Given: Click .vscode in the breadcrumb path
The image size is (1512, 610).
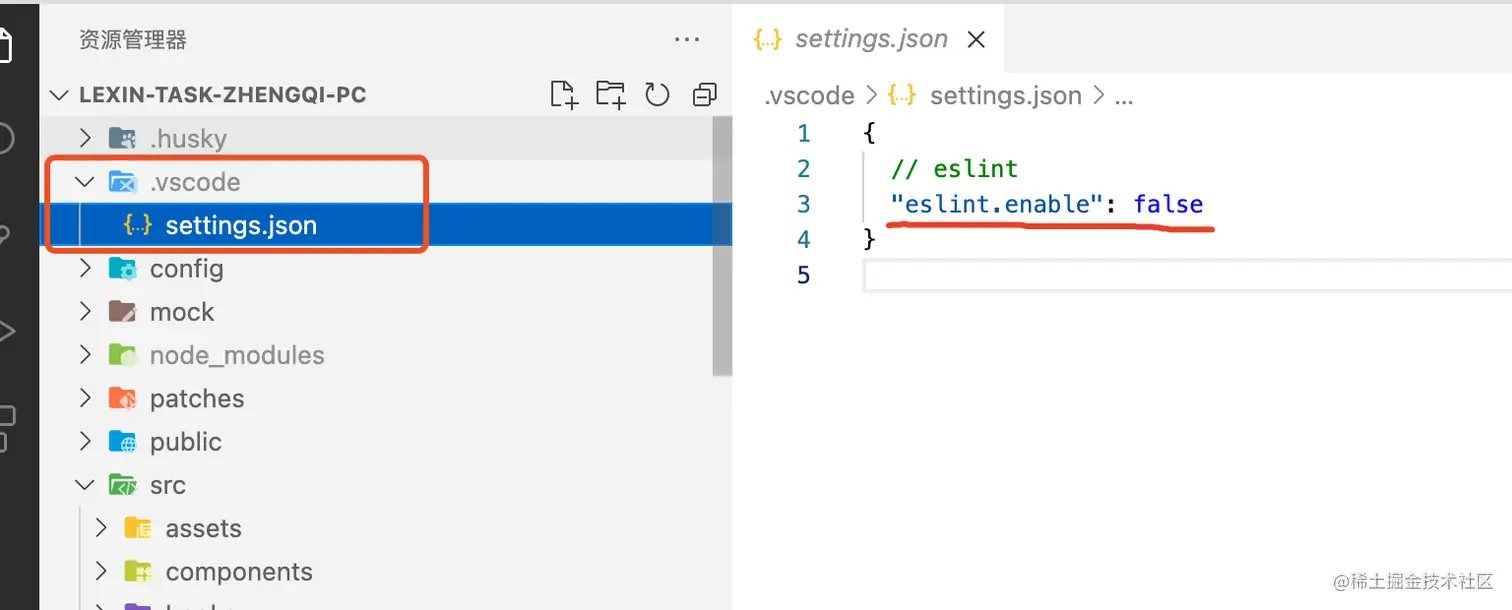Looking at the screenshot, I should [809, 96].
